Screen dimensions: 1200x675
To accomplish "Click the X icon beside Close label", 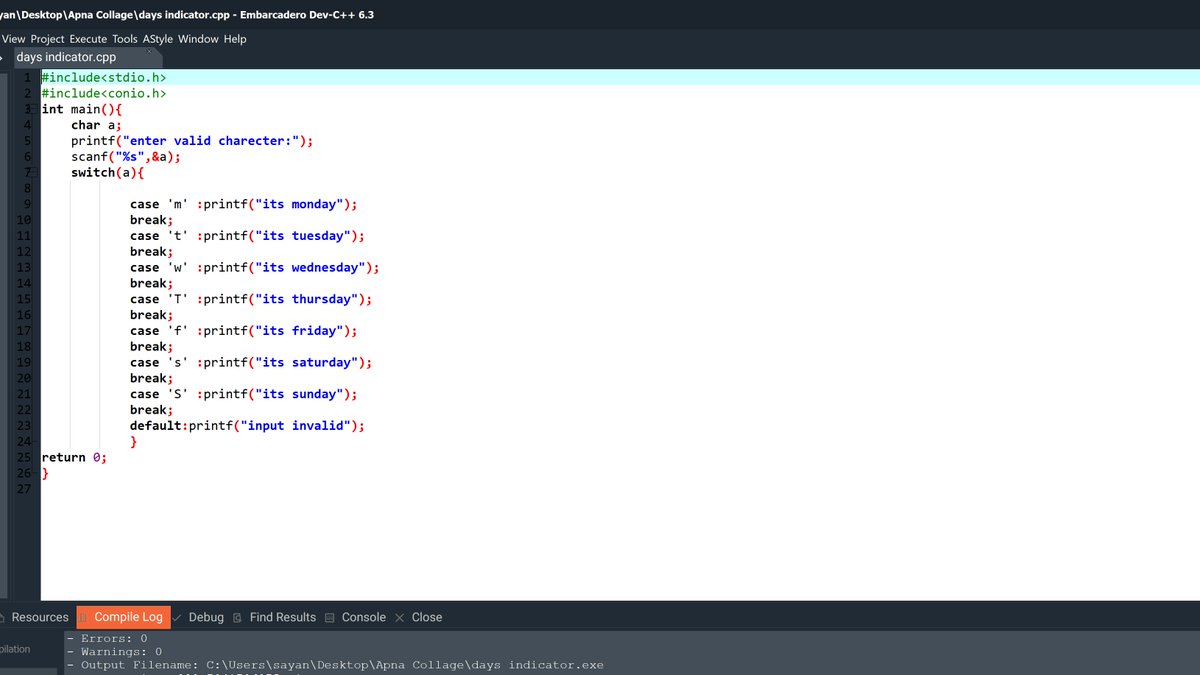I will click(x=399, y=617).
